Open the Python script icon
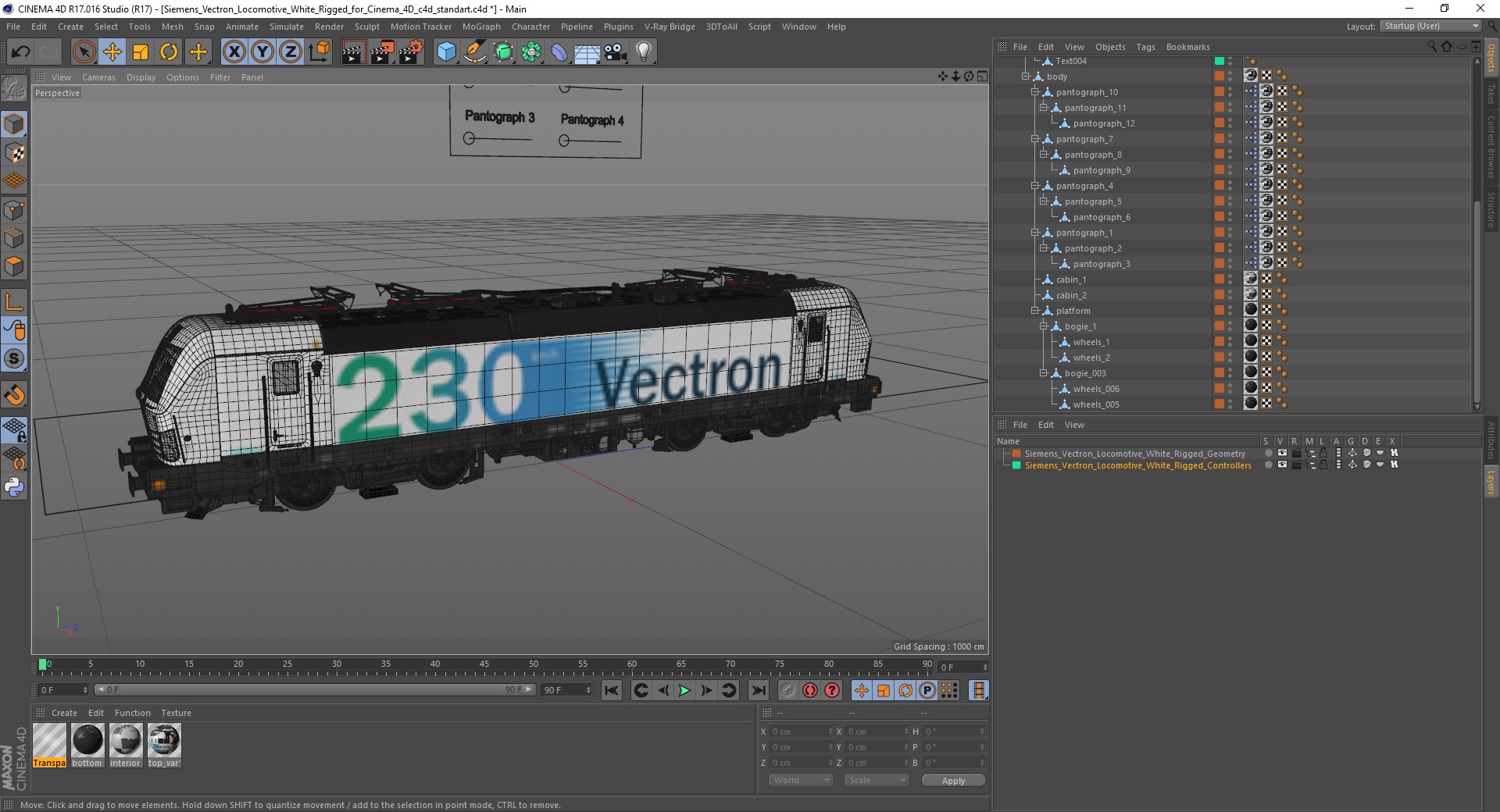The width and height of the screenshot is (1500, 812). [14, 487]
